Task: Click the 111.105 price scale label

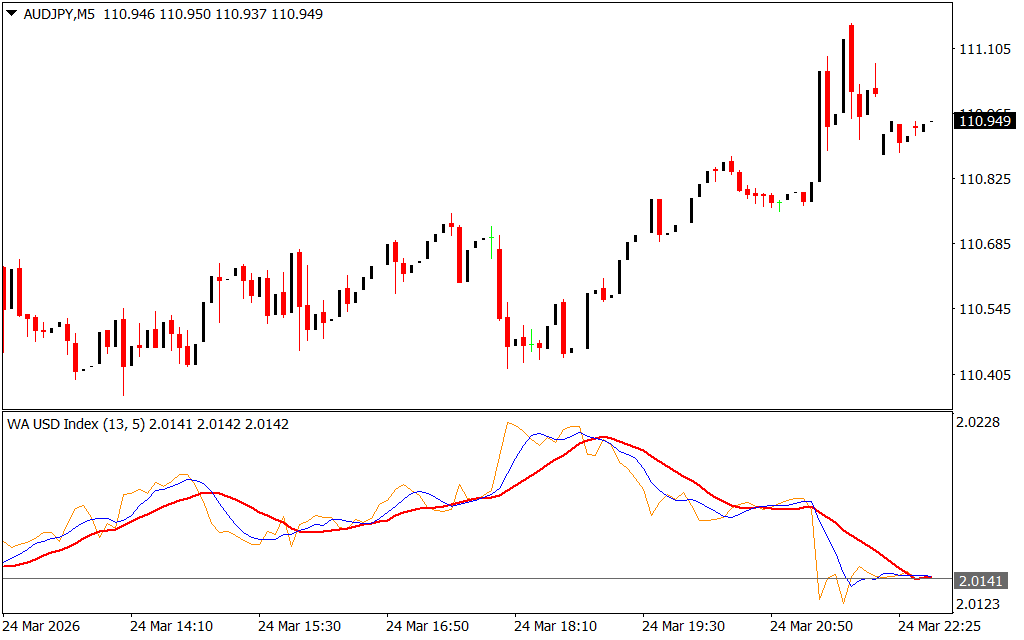Action: coord(984,50)
